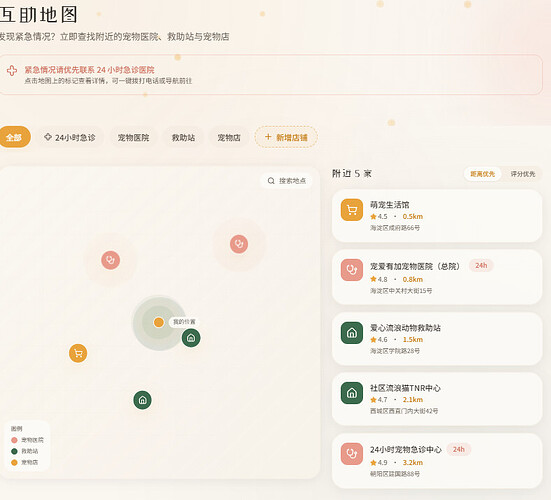
Task: Open the 萌宠生活馆 shop name
Action: pyautogui.click(x=389, y=204)
